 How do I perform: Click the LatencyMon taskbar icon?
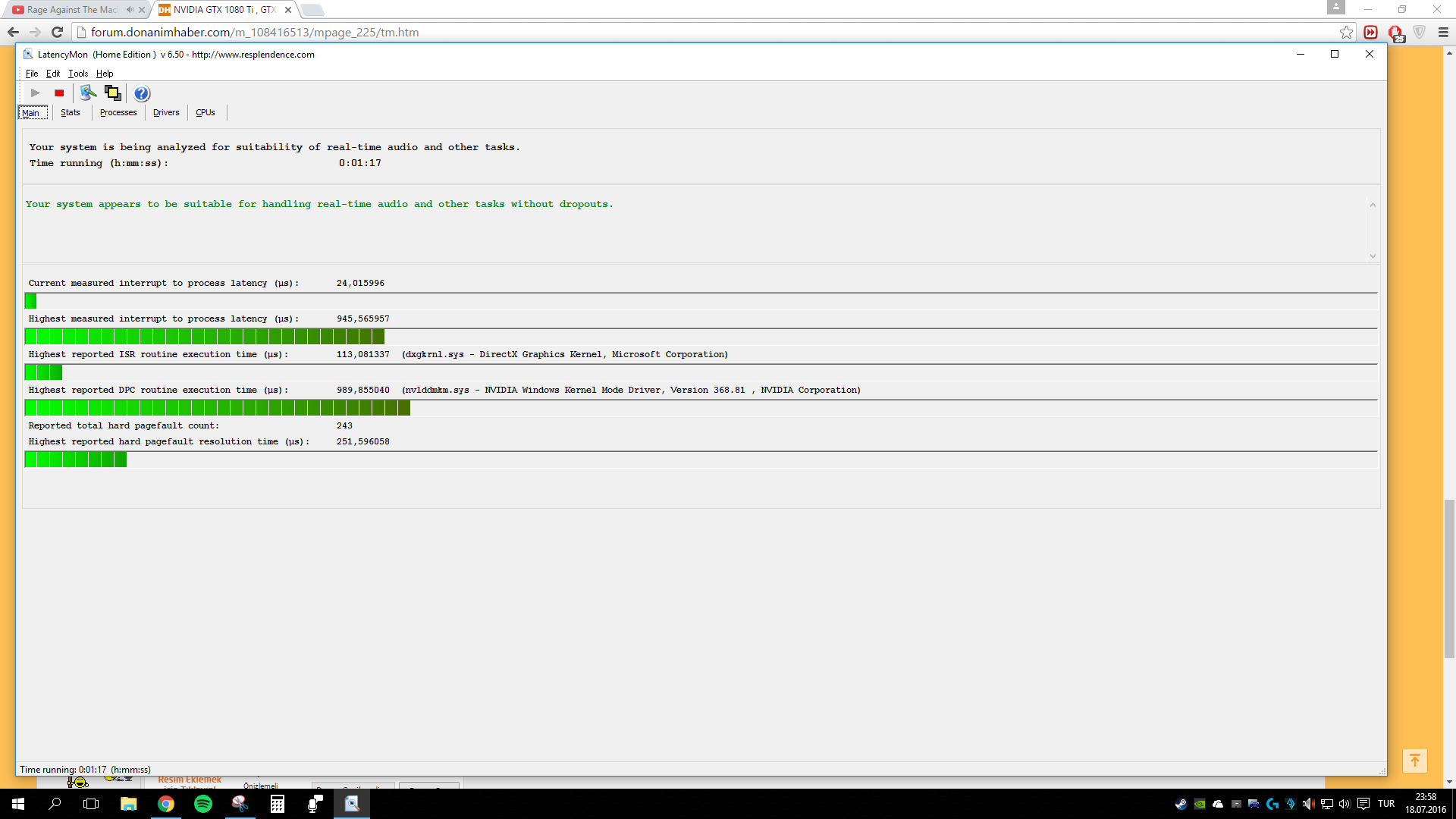(352, 804)
